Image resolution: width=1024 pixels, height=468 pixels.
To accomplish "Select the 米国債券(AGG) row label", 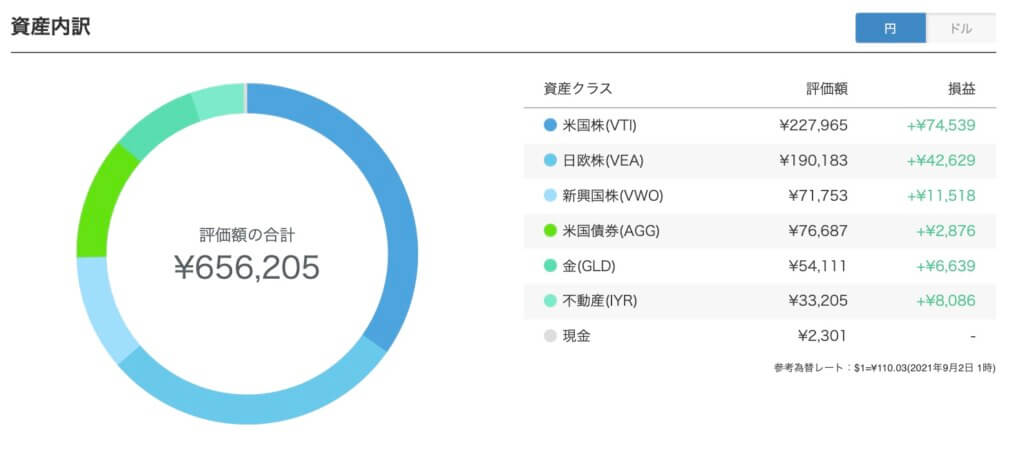I will [611, 230].
